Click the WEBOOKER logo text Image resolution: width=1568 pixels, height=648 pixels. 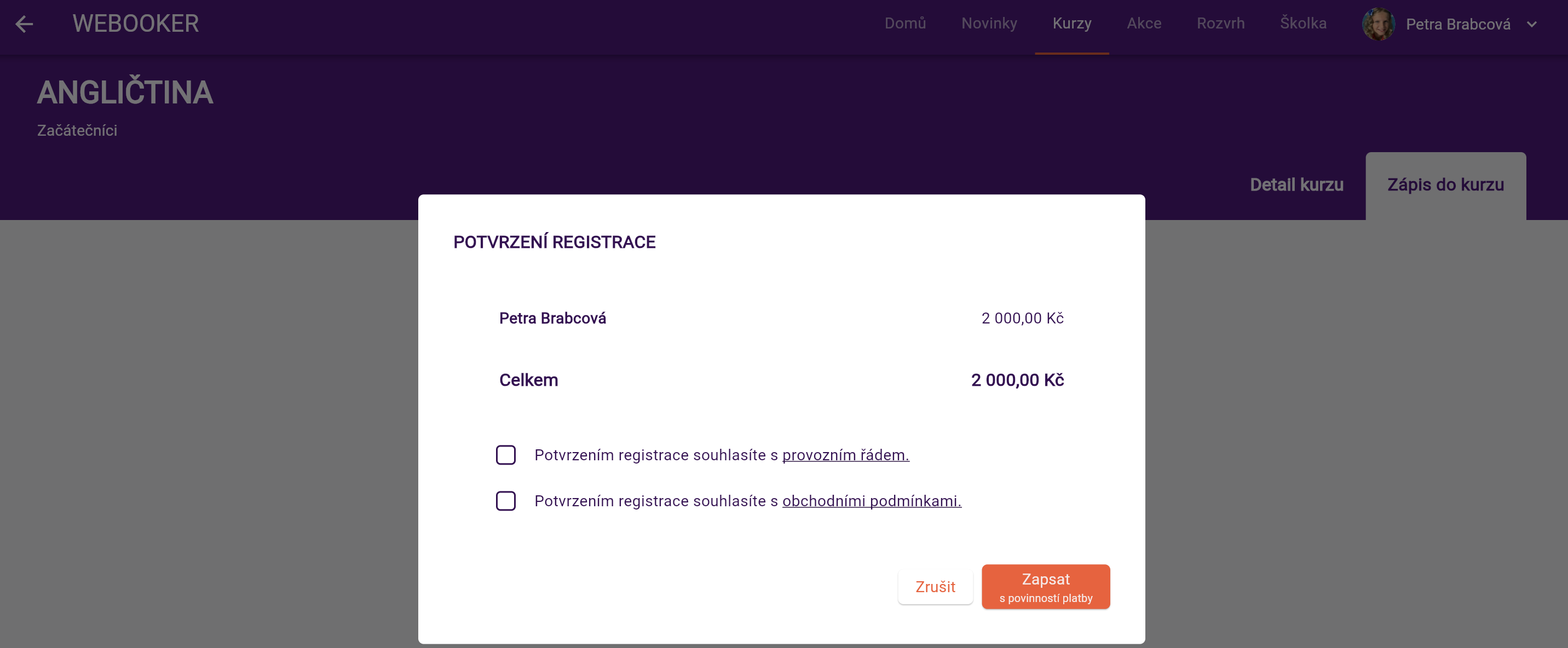(135, 24)
